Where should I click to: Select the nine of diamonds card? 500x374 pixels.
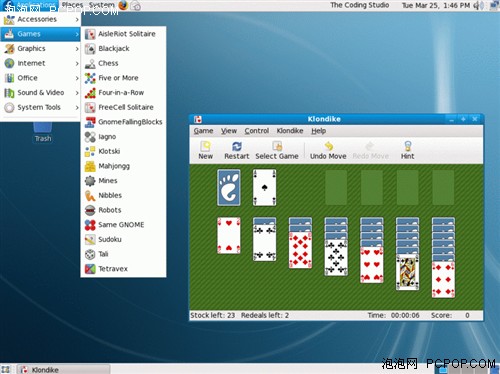coord(300,250)
